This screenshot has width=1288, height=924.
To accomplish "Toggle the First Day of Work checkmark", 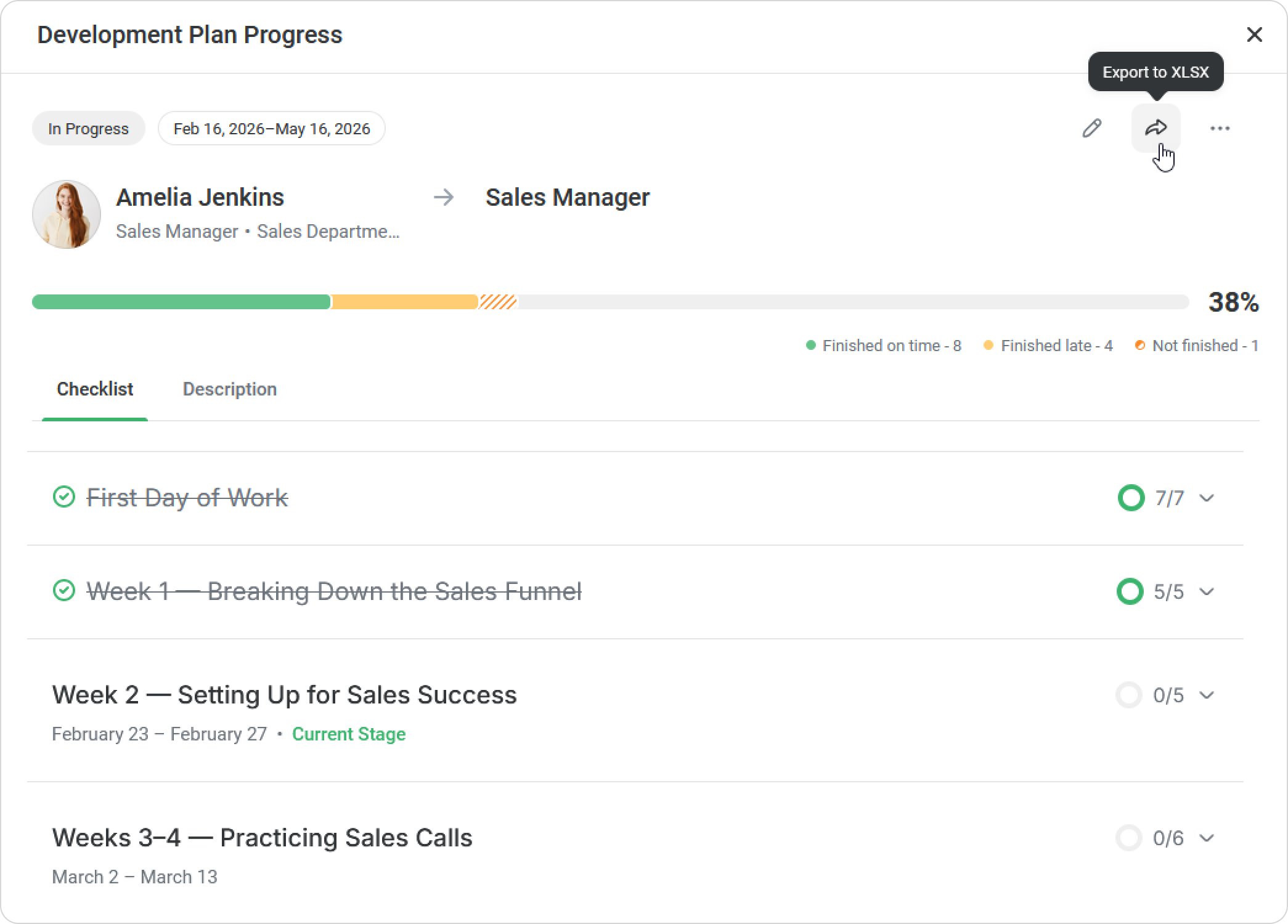I will click(63, 496).
